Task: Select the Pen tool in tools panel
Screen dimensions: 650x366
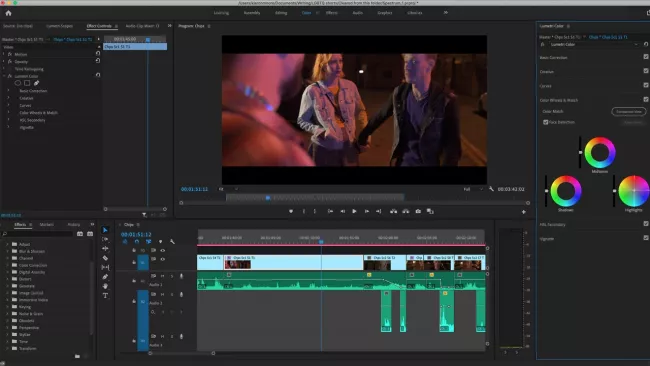Action: [105, 276]
